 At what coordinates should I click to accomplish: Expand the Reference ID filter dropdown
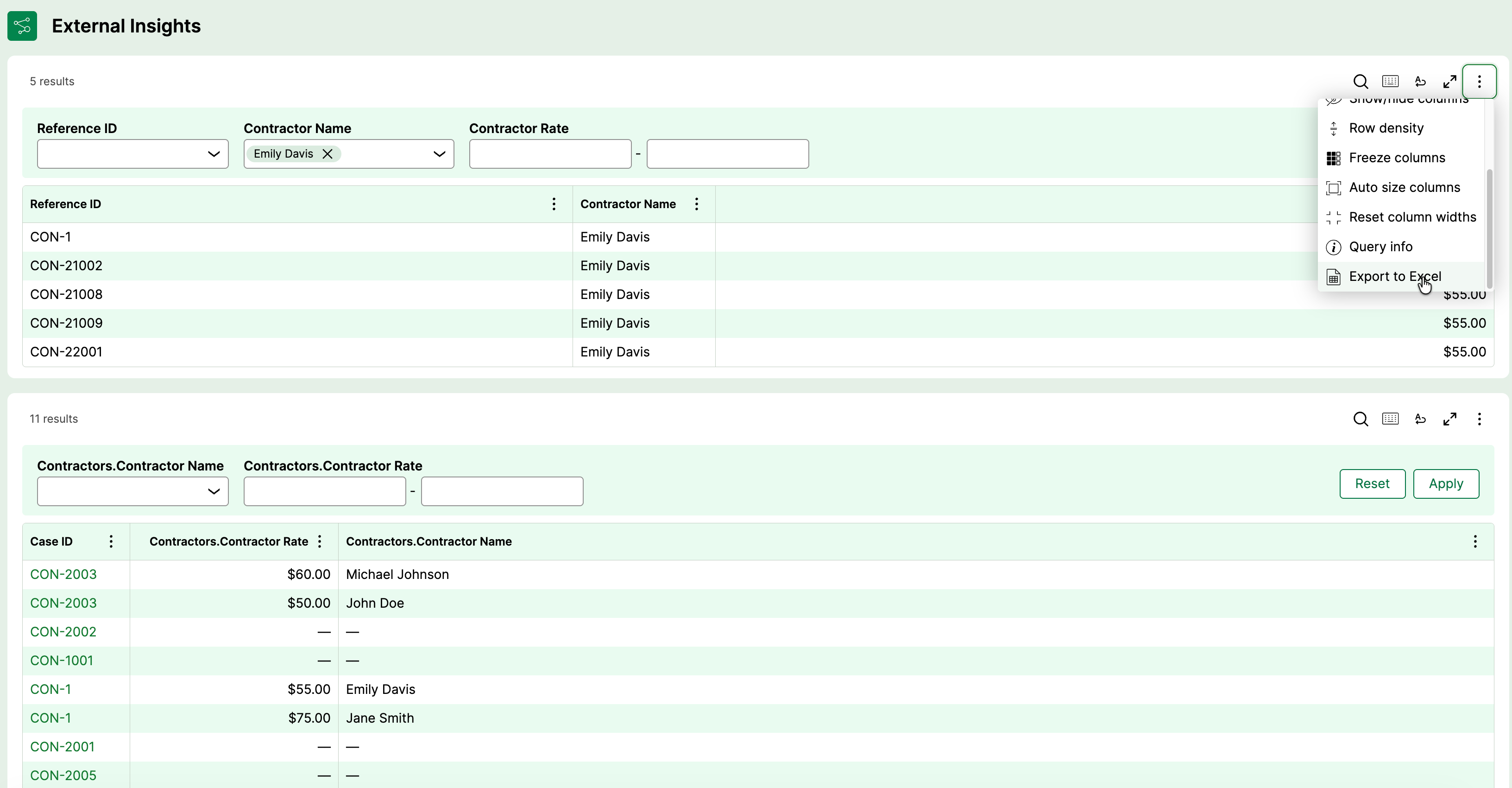click(213, 154)
